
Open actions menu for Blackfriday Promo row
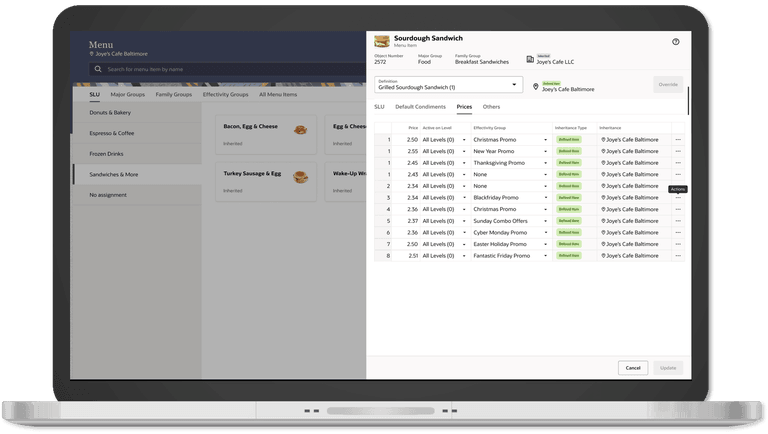tap(678, 198)
